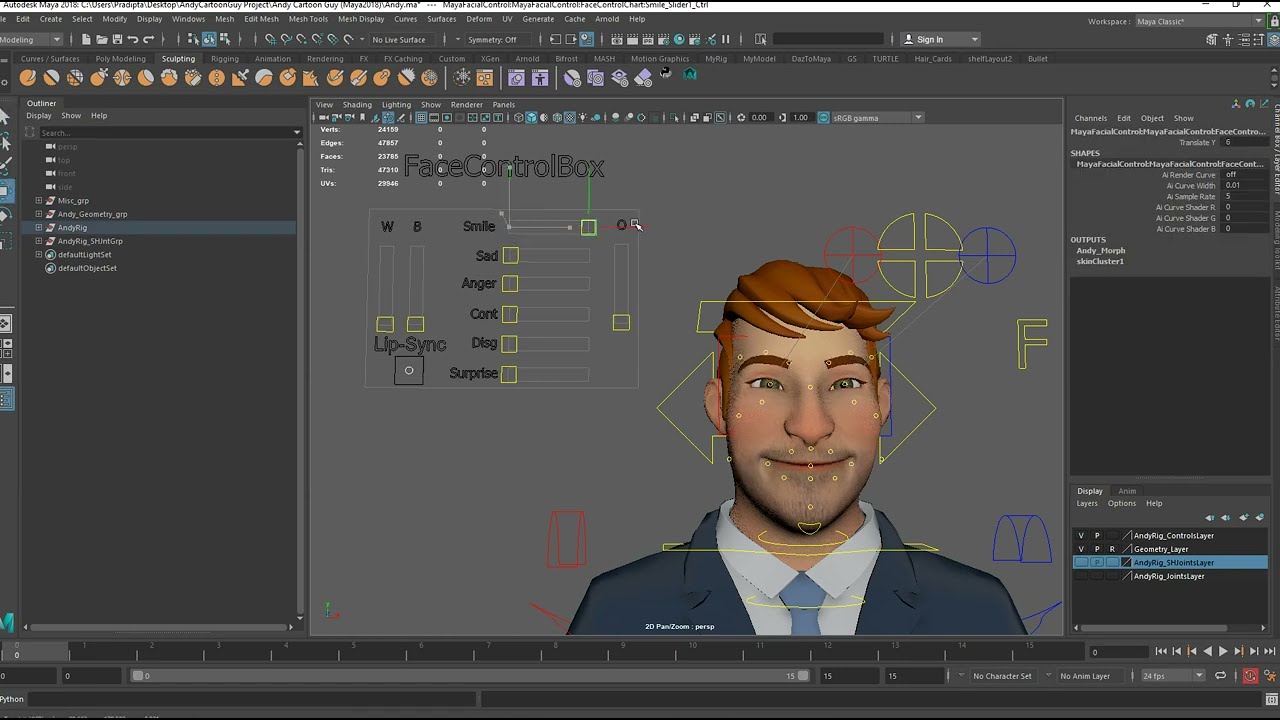Image resolution: width=1280 pixels, height=720 pixels.
Task: Toggle visibility of AndyRig_ControlsLayer
Action: tap(1081, 536)
